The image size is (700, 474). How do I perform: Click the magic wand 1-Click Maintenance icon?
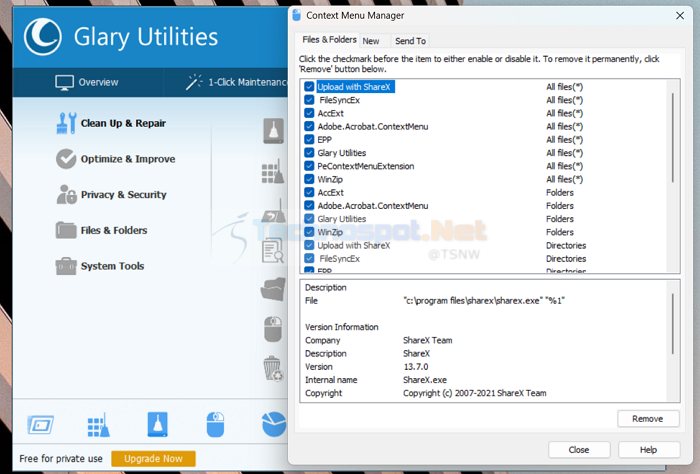coord(194,82)
